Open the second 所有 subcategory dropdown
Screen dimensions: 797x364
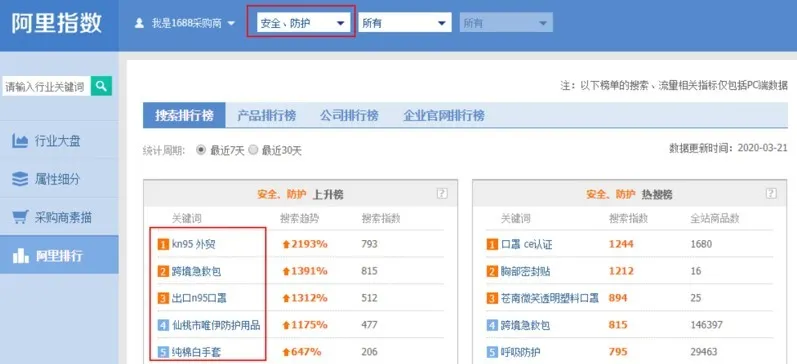click(x=405, y=23)
